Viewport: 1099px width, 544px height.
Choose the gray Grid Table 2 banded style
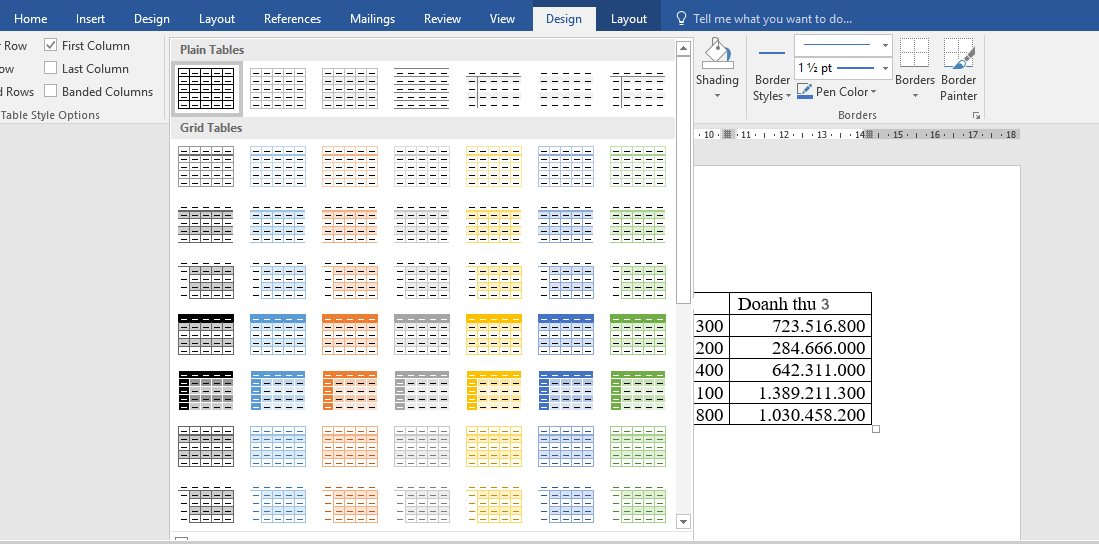pyautogui.click(x=421, y=224)
